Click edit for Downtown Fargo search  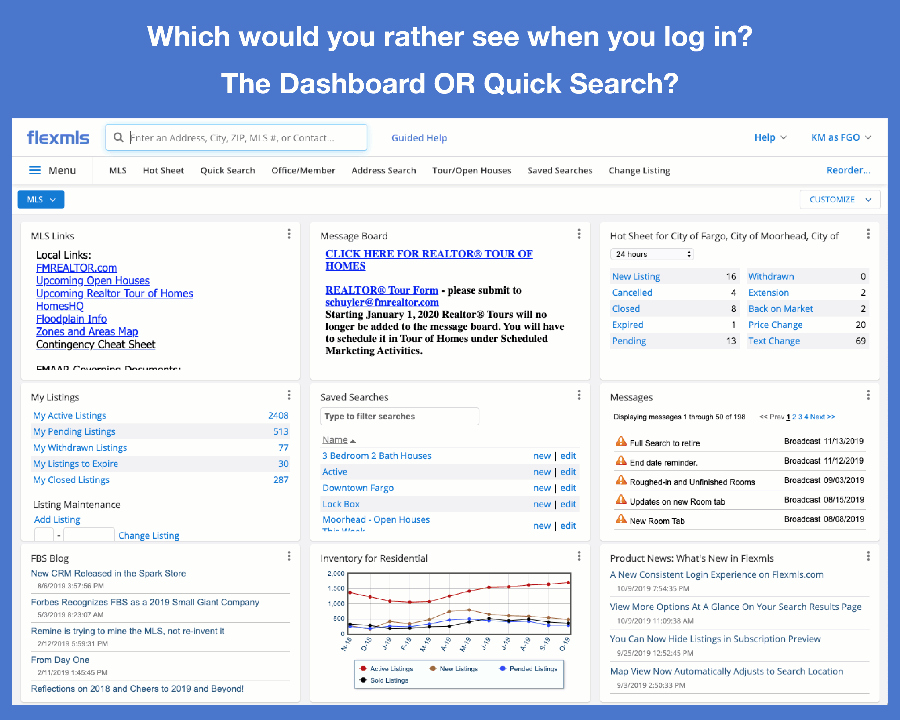(568, 487)
